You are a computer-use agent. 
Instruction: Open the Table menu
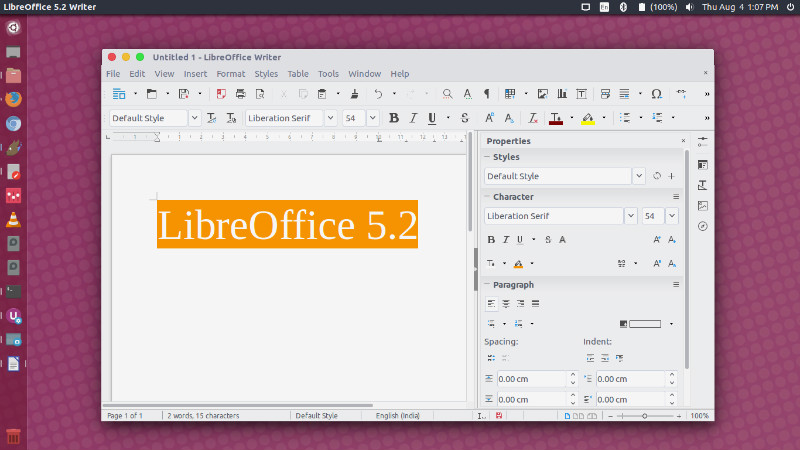click(298, 74)
